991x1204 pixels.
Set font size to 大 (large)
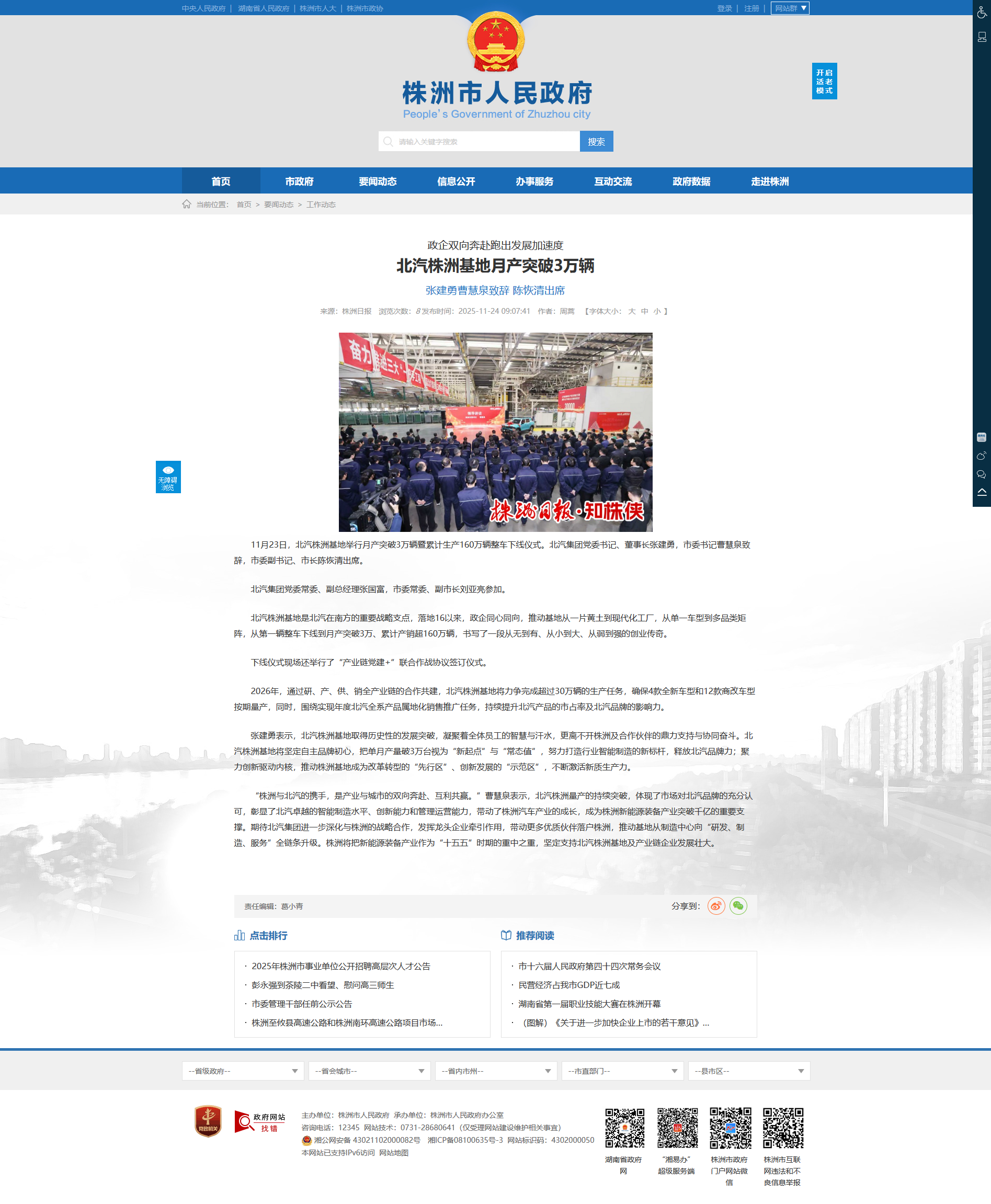click(631, 311)
